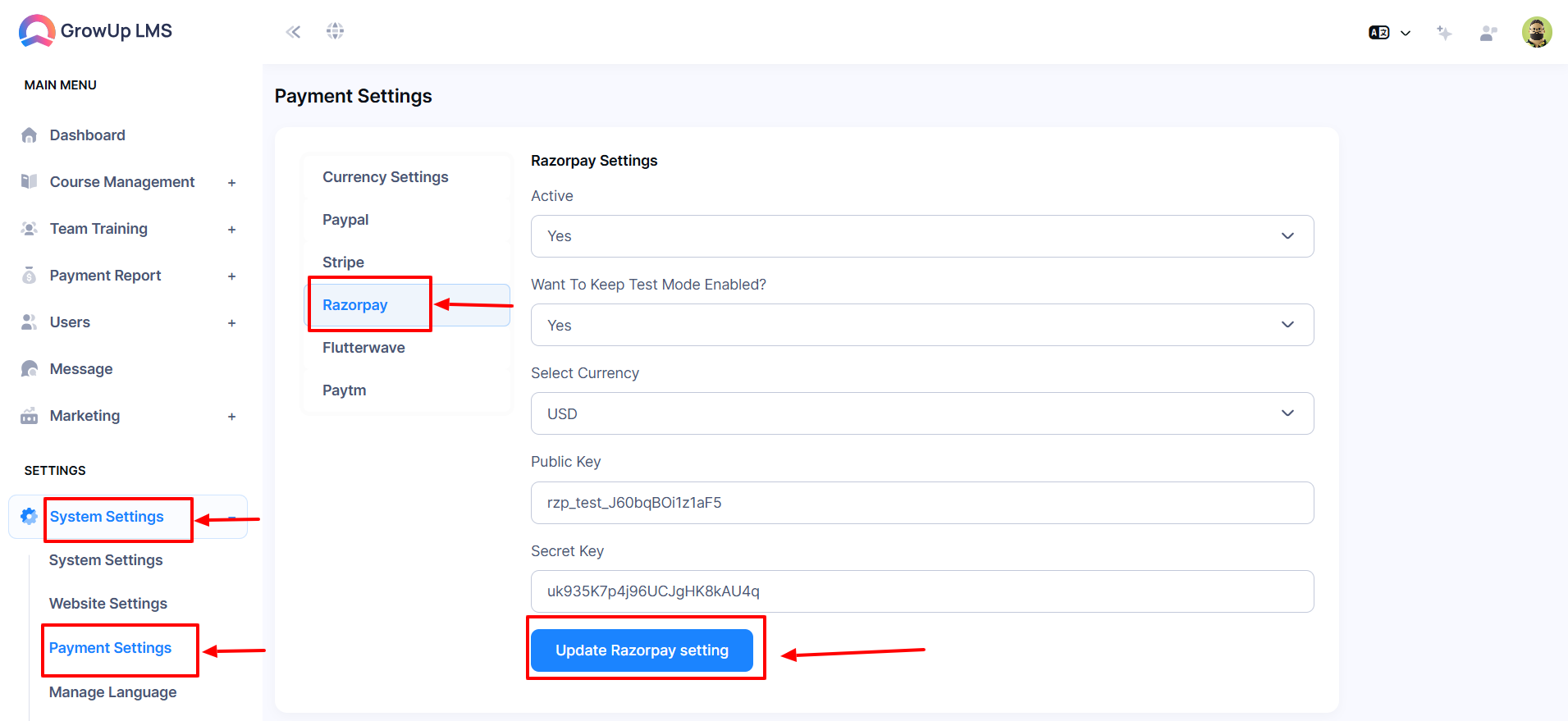
Task: Collapse sidebar with double chevron icon
Action: click(x=293, y=32)
